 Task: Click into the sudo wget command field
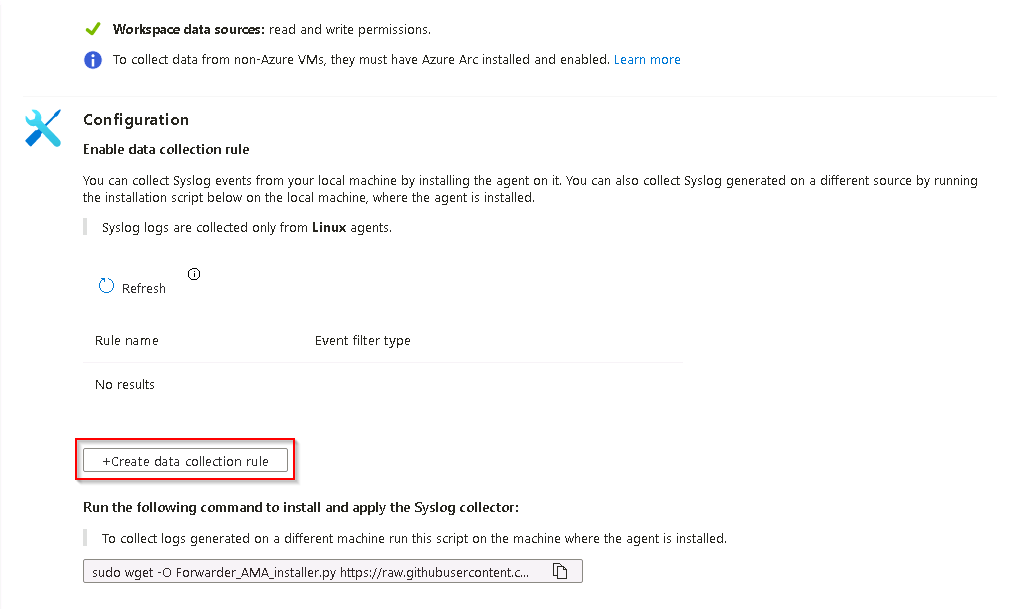(310, 571)
